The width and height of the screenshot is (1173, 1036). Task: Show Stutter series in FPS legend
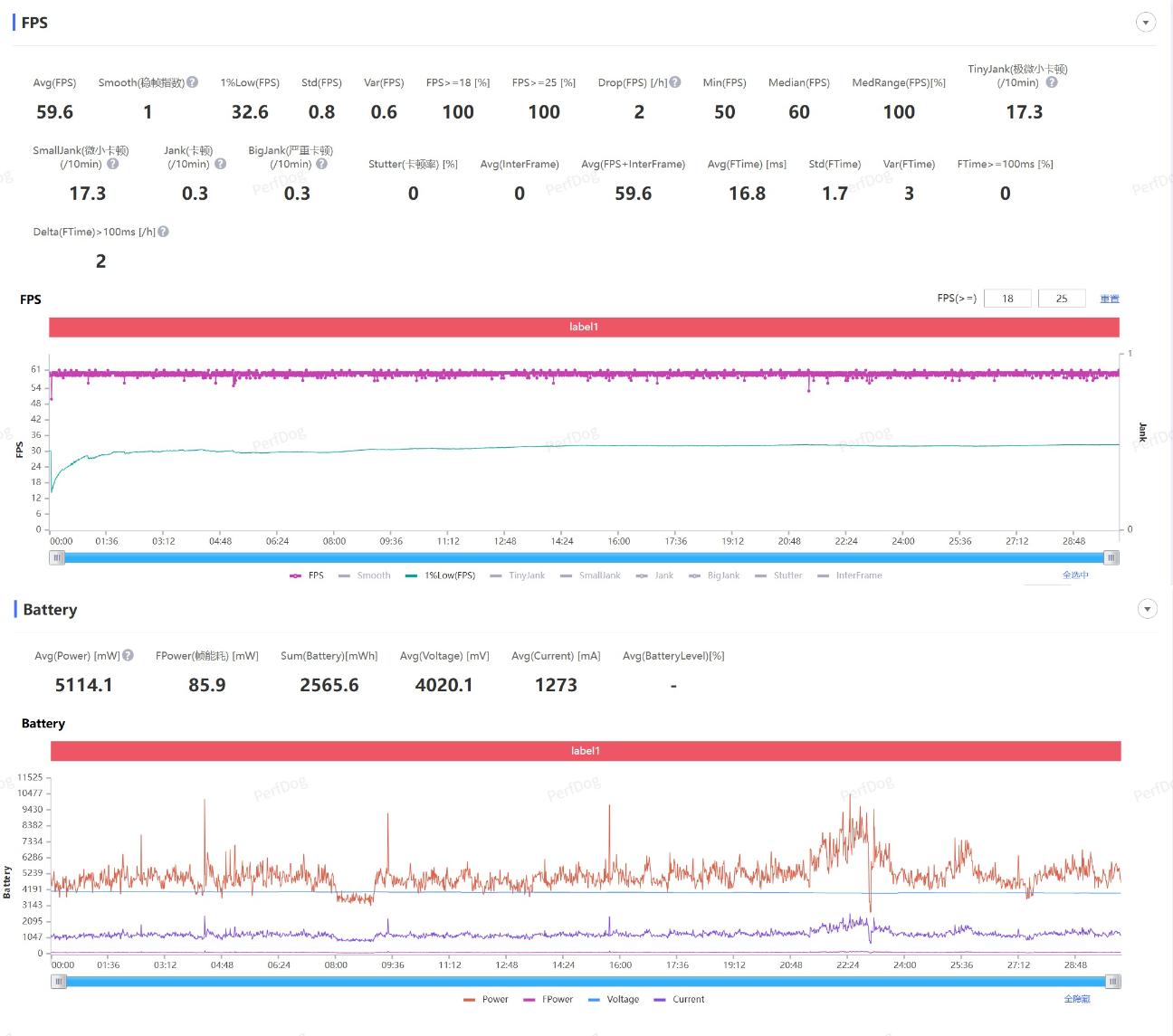click(779, 575)
